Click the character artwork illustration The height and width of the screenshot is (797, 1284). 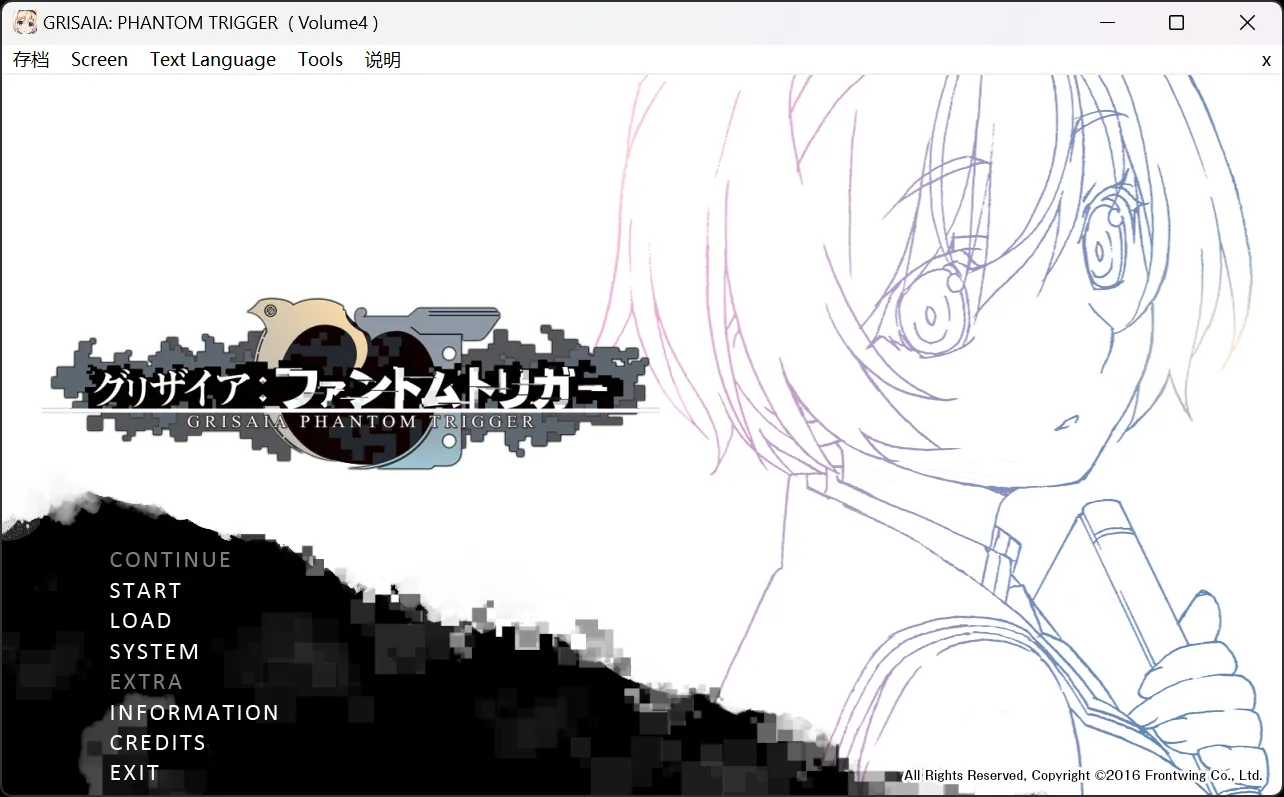[1000, 300]
